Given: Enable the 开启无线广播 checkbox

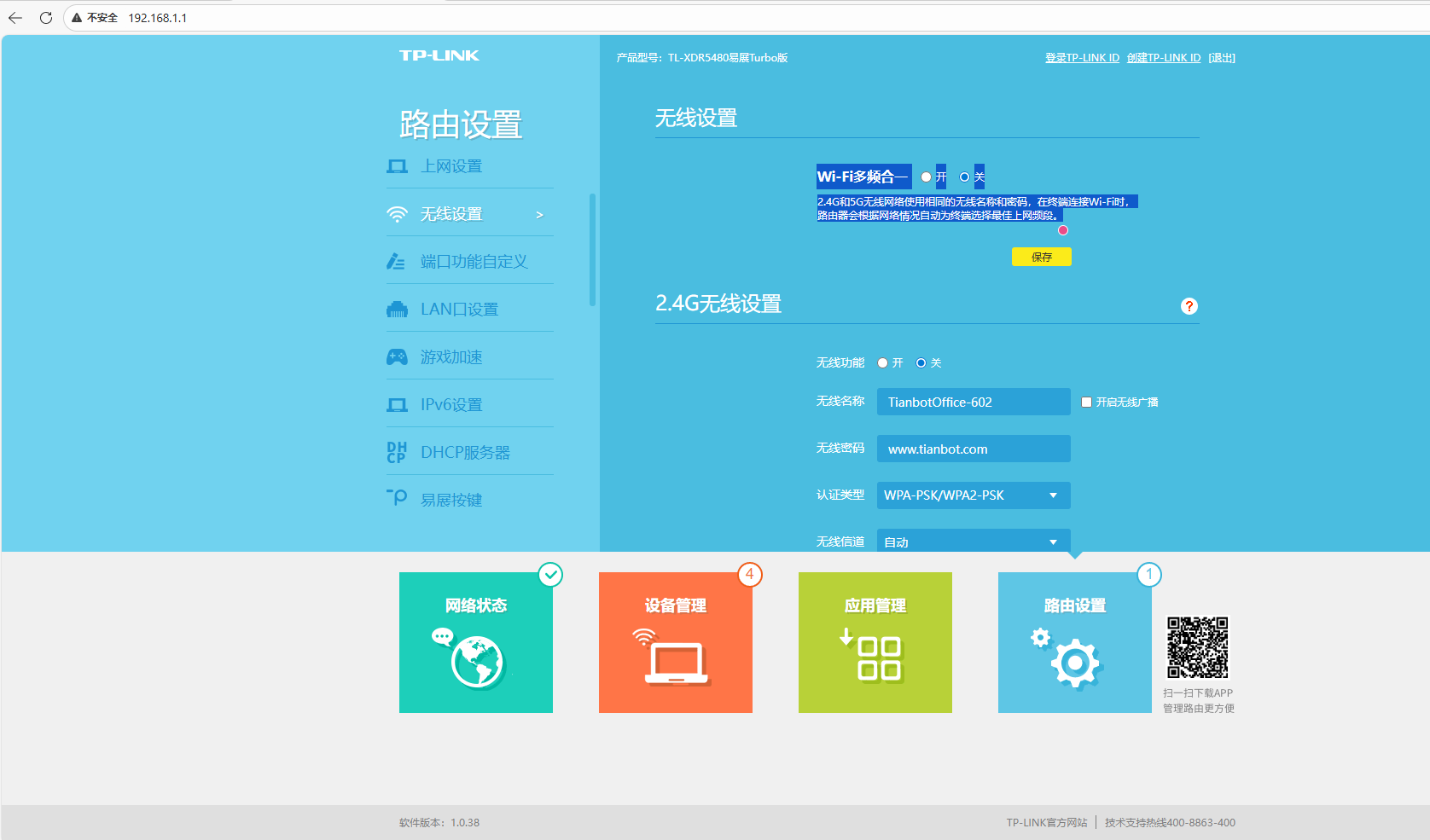Looking at the screenshot, I should [1086, 403].
